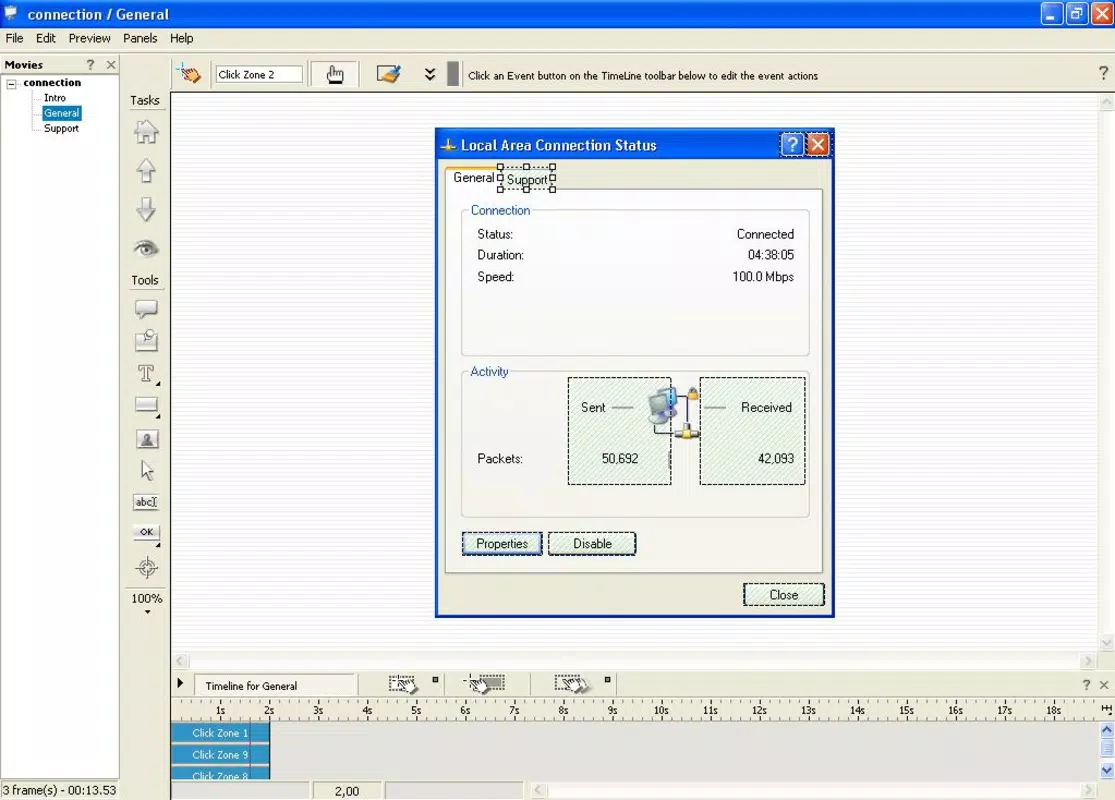Click the click zone hand toolbar icon

tap(190, 74)
